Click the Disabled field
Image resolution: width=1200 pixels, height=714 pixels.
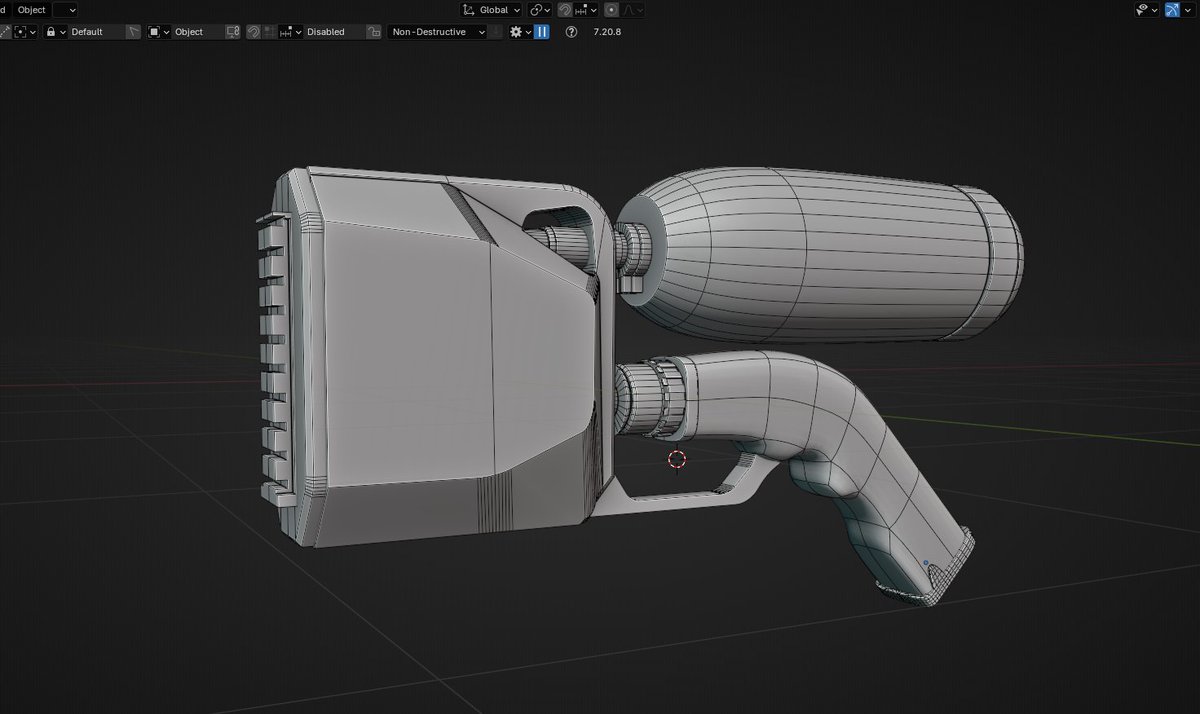pos(334,32)
